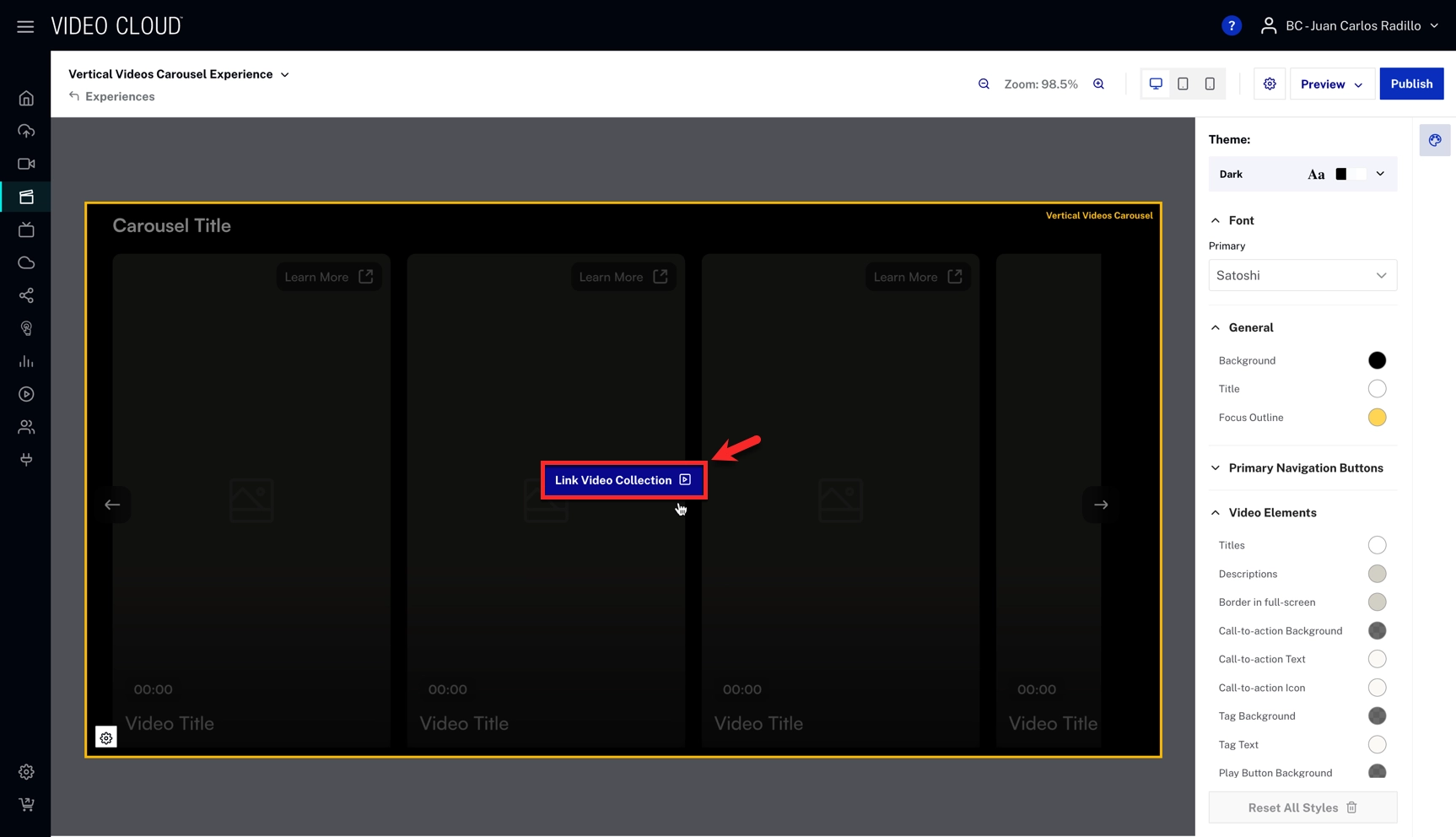Change the Focus Outline color swatch
Screen dimensions: 1456x837
click(x=1377, y=418)
